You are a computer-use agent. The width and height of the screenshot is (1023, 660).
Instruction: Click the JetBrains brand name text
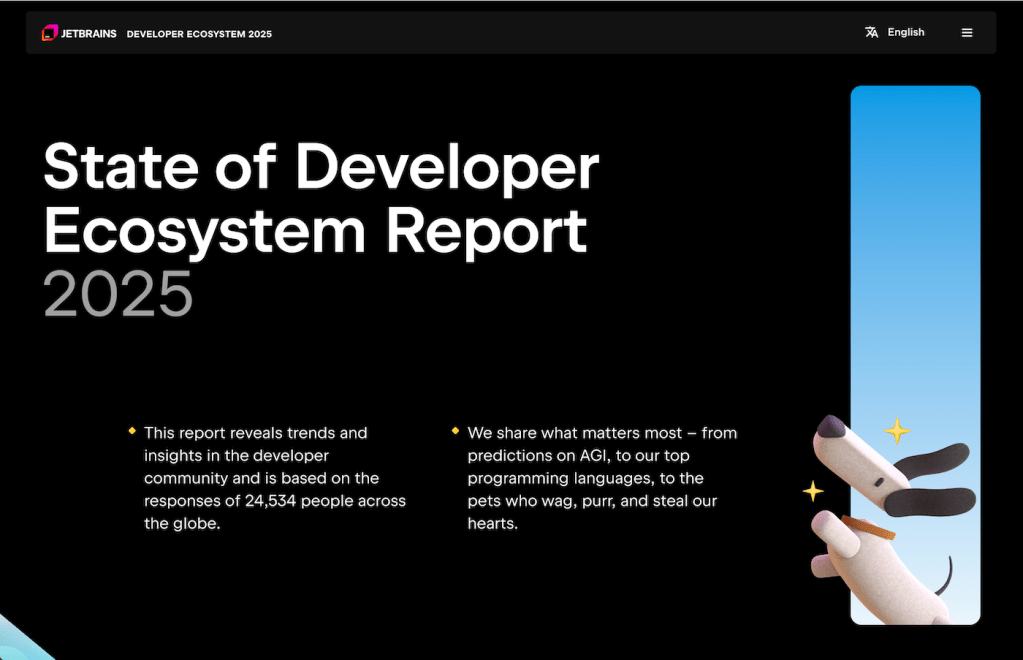point(89,34)
